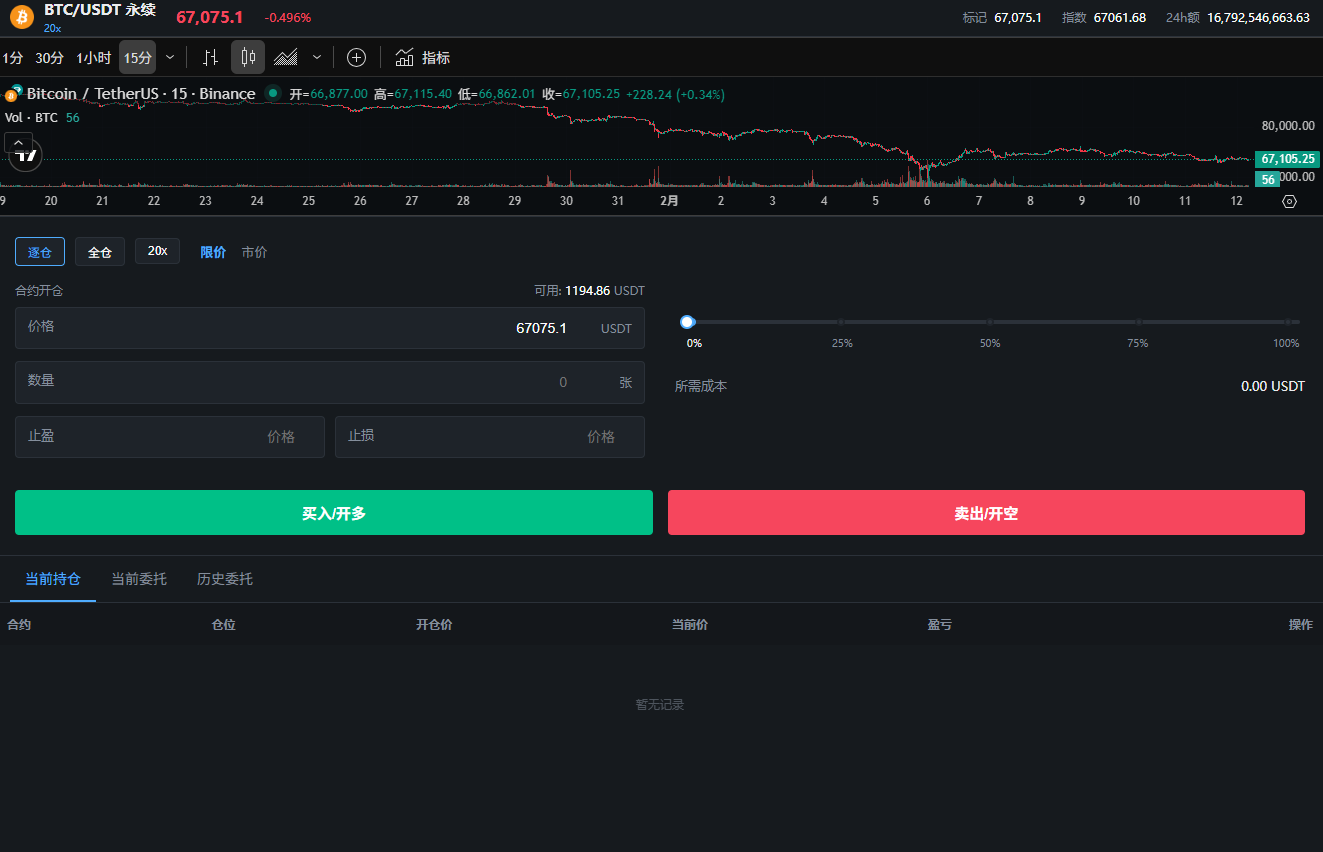The image size is (1323, 852).
Task: Select the area chart style icon
Action: (x=286, y=58)
